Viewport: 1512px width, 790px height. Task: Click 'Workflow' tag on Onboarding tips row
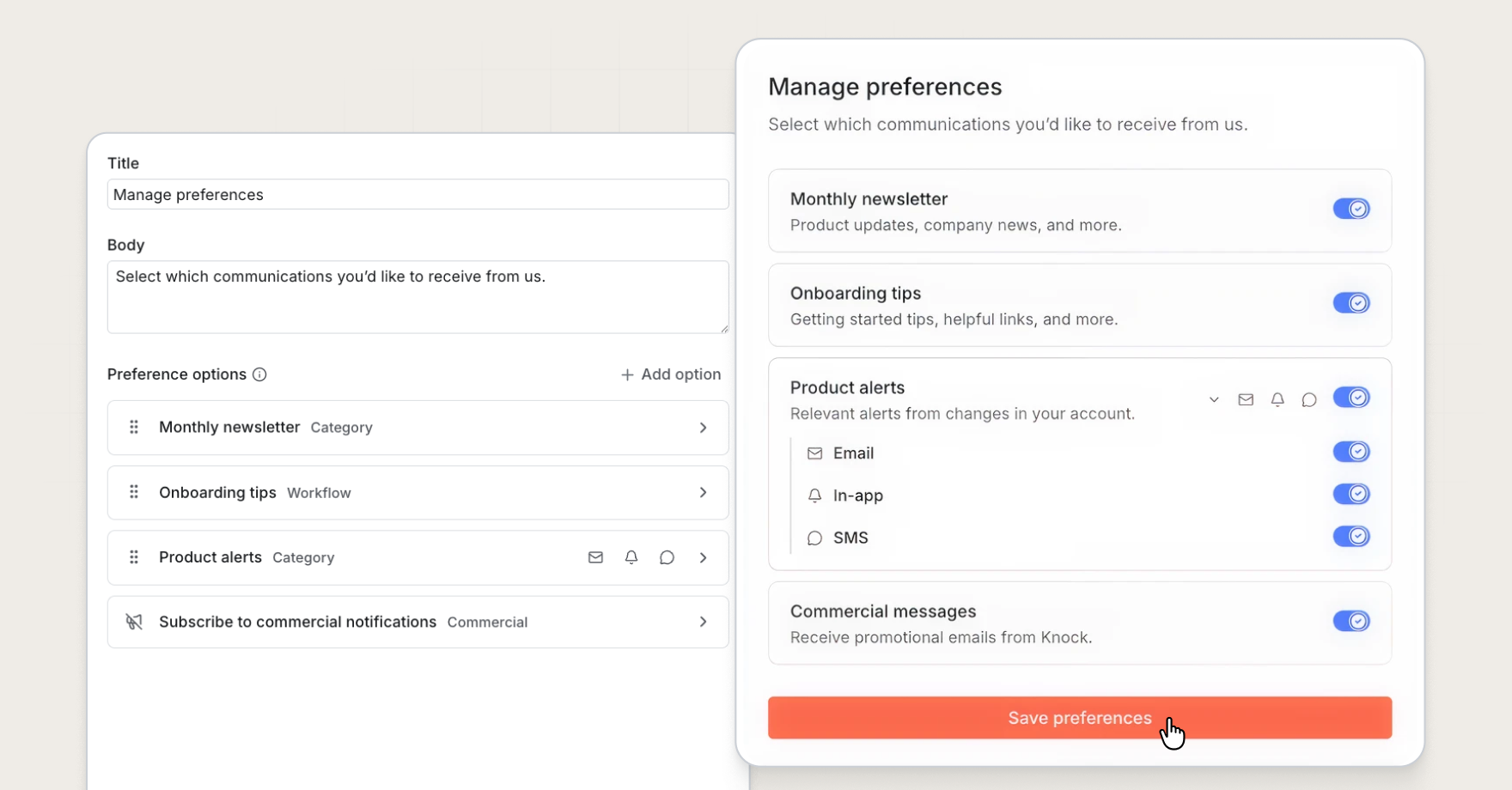(319, 493)
